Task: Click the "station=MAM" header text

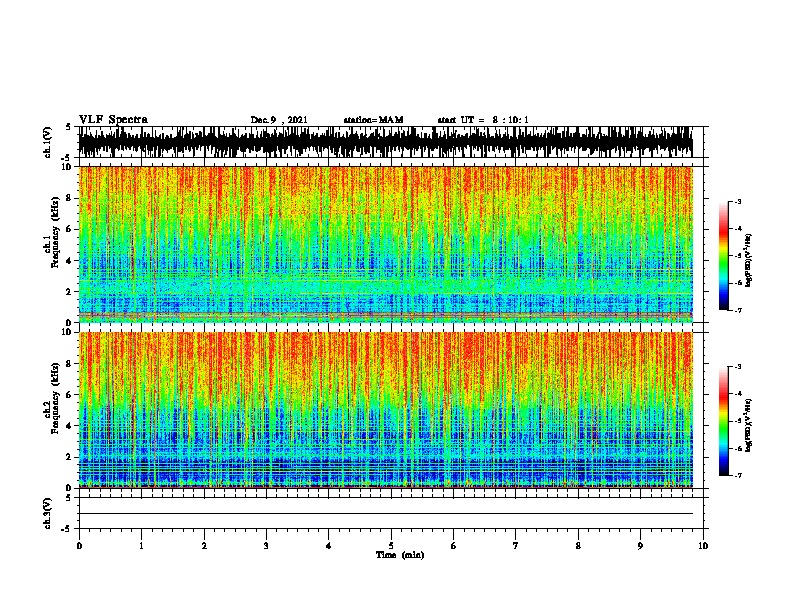Action: coord(373,120)
